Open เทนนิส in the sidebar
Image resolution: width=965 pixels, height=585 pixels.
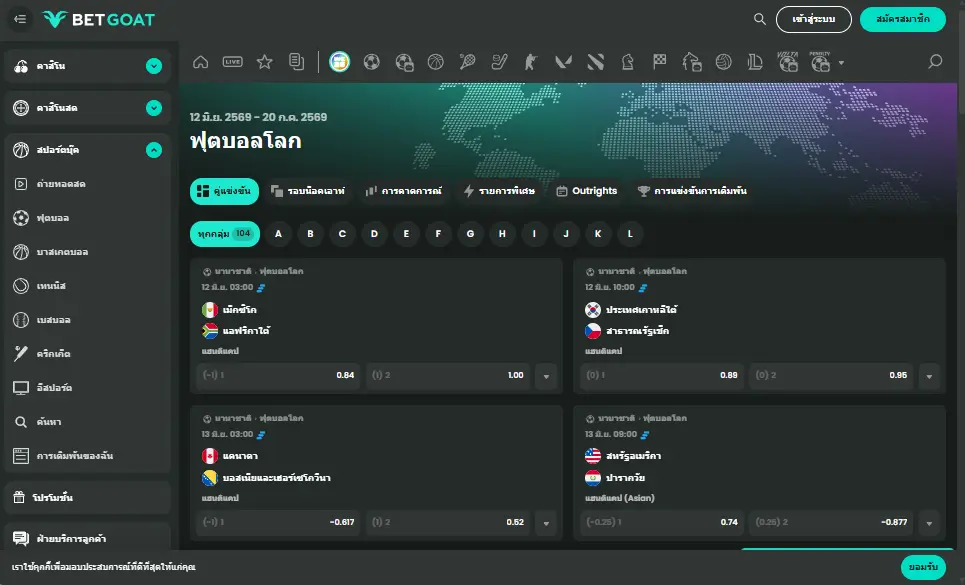pyautogui.click(x=87, y=285)
